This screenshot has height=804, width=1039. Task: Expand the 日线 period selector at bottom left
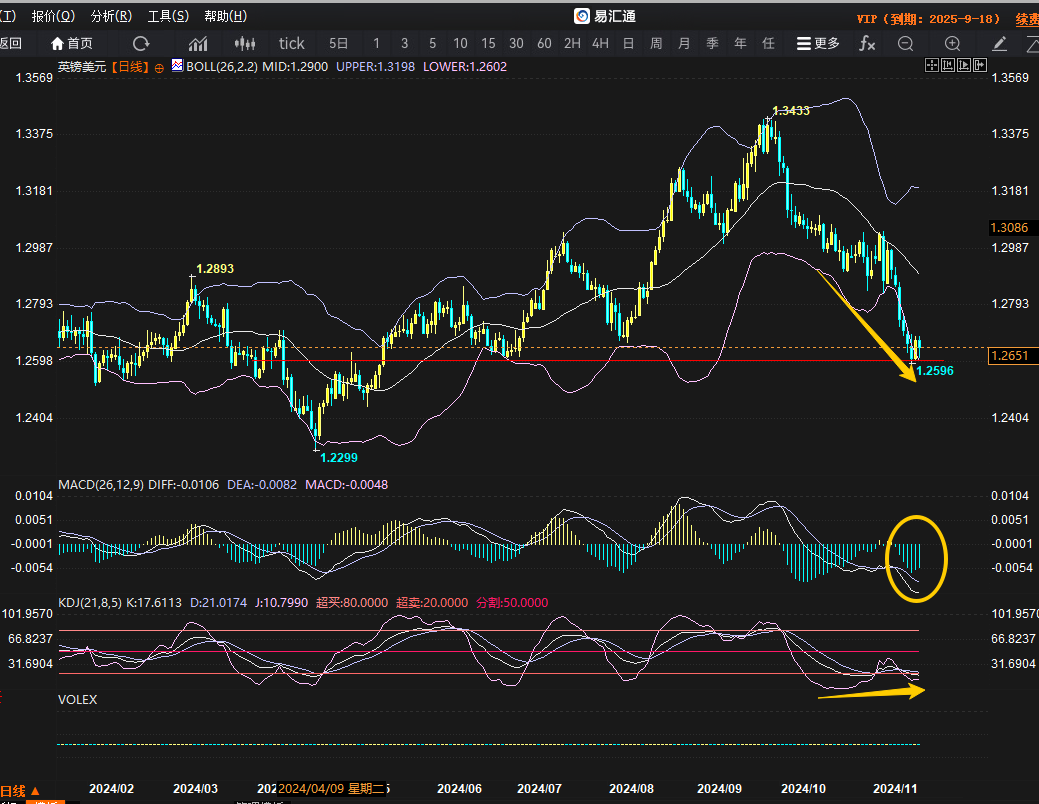click(20, 790)
